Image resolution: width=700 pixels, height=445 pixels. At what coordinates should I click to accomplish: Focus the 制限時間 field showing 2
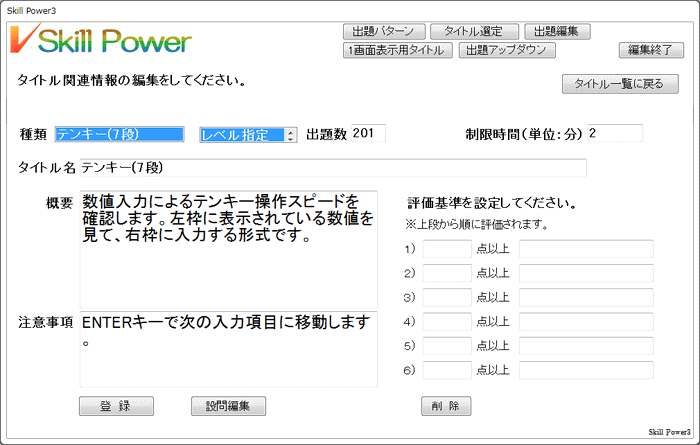tap(615, 133)
